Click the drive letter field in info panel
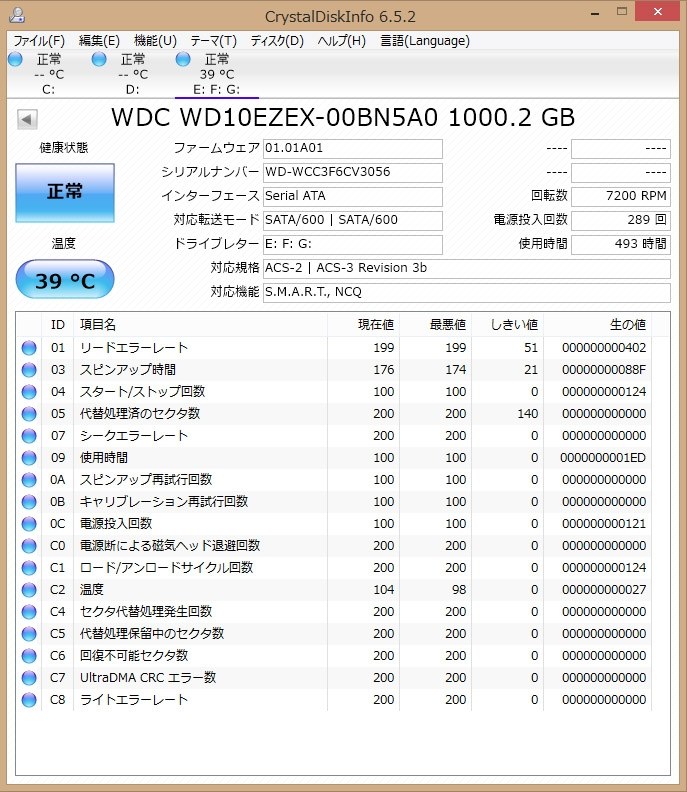 coord(353,244)
